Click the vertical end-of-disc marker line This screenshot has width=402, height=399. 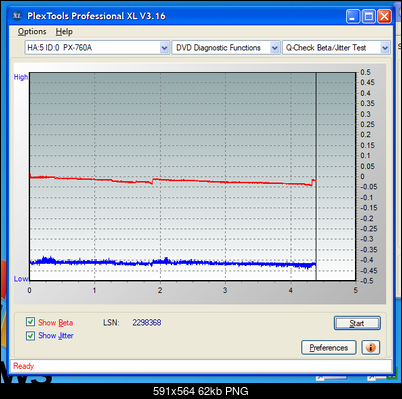tap(316, 177)
